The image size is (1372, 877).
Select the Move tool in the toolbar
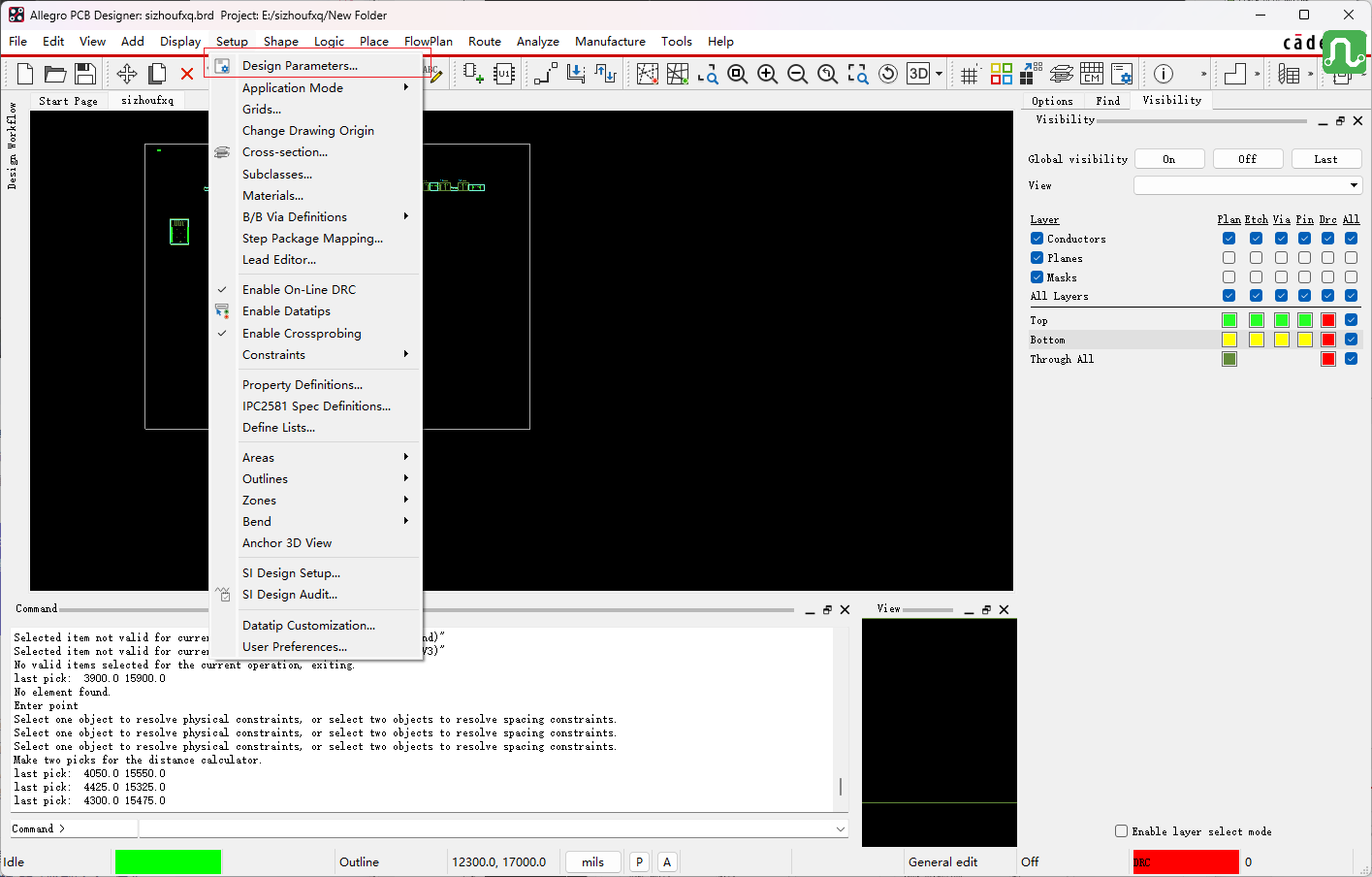point(127,74)
